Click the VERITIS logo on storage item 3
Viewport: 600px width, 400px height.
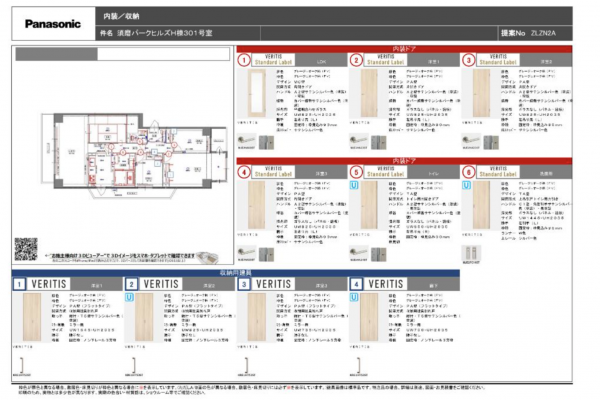coord(273,284)
